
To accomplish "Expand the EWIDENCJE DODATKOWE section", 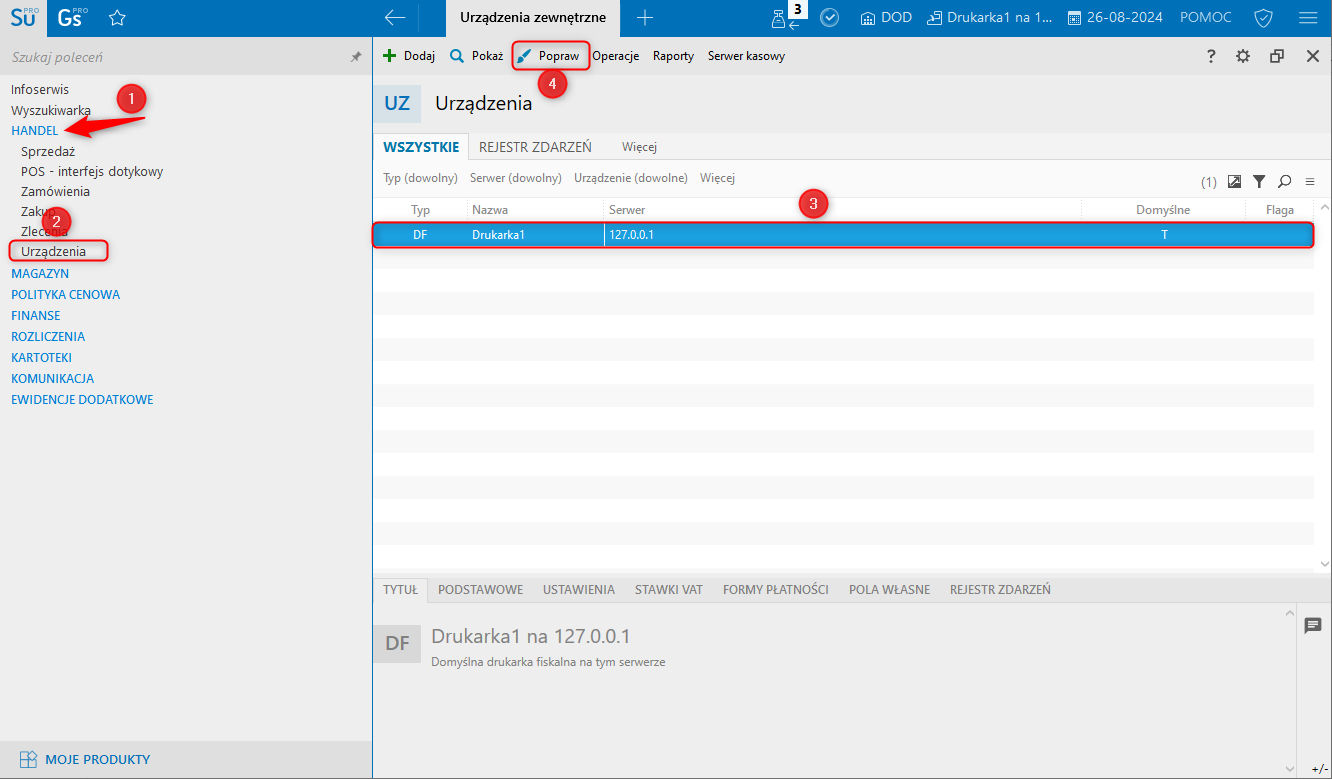I will [x=82, y=399].
